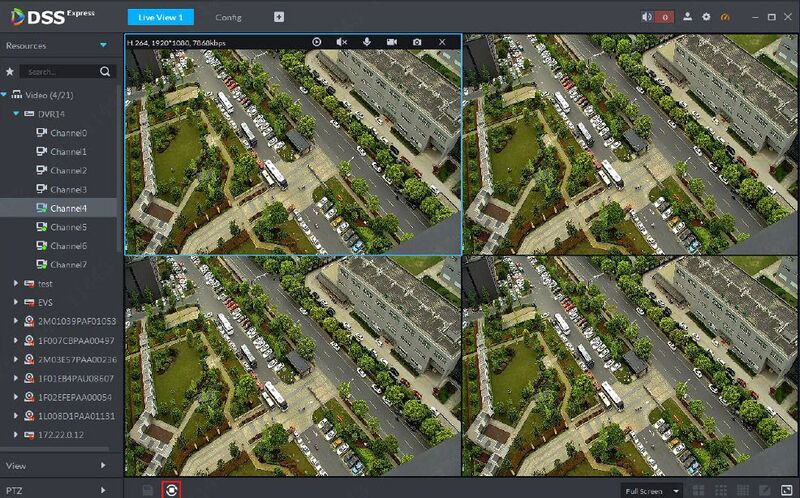The image size is (800, 498).
Task: Select the bottom-left video pane
Action: (293, 366)
